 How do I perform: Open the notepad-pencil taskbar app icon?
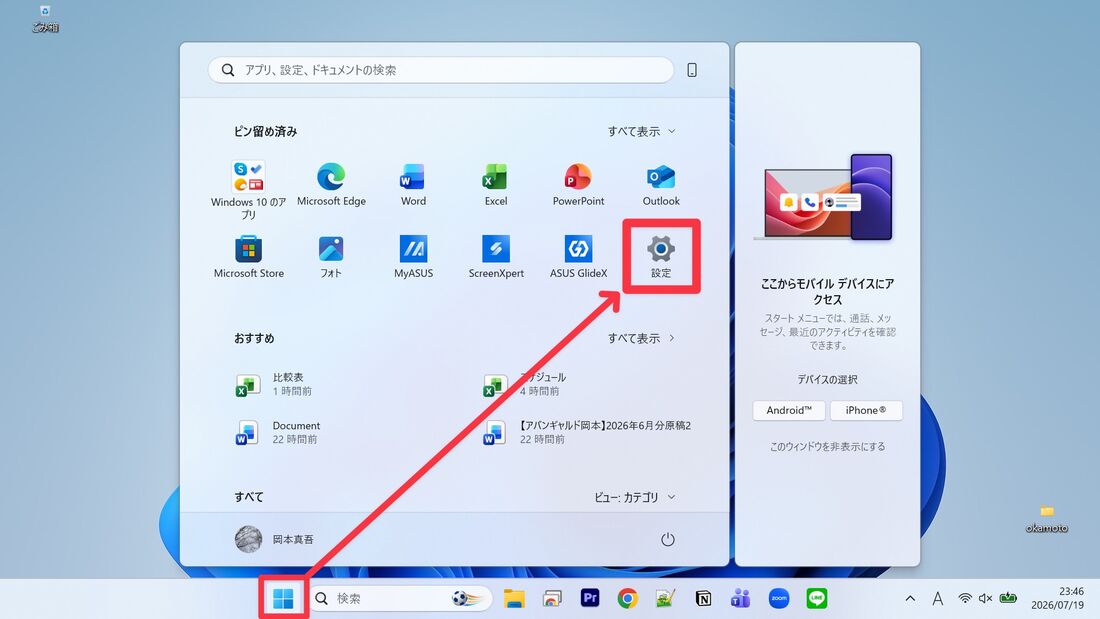point(665,599)
